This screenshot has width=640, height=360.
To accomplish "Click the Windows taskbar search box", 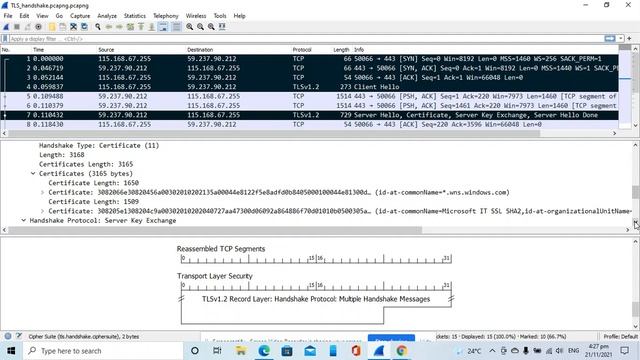I will (x=103, y=351).
